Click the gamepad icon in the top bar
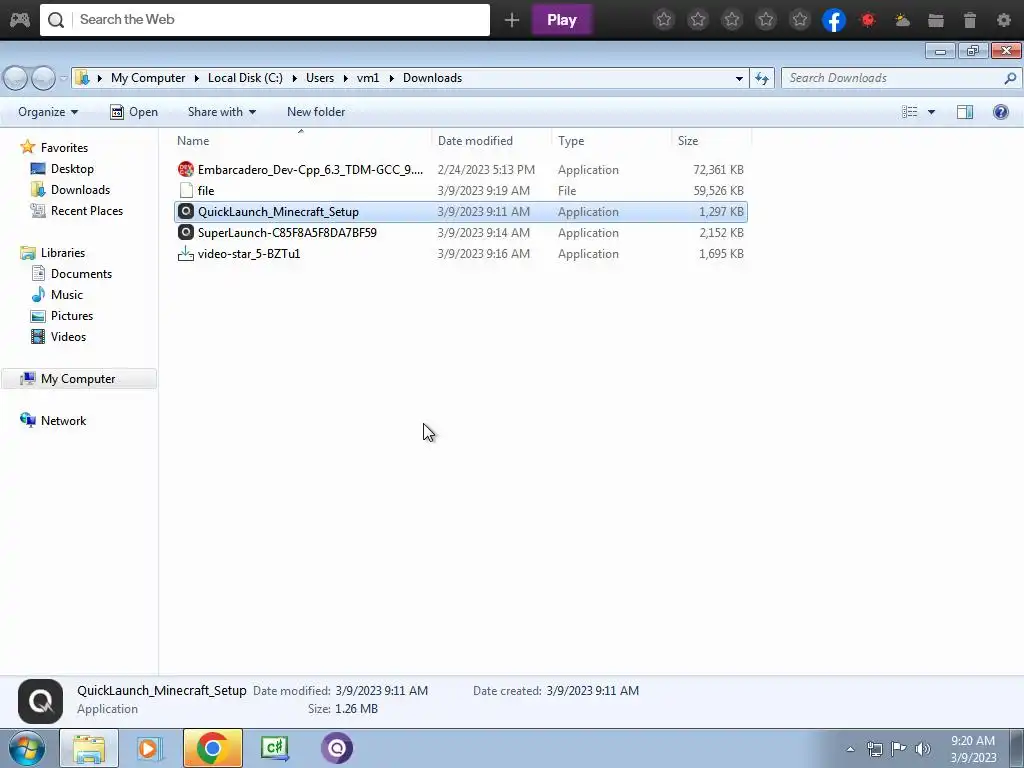1024x768 pixels. pyautogui.click(x=20, y=20)
